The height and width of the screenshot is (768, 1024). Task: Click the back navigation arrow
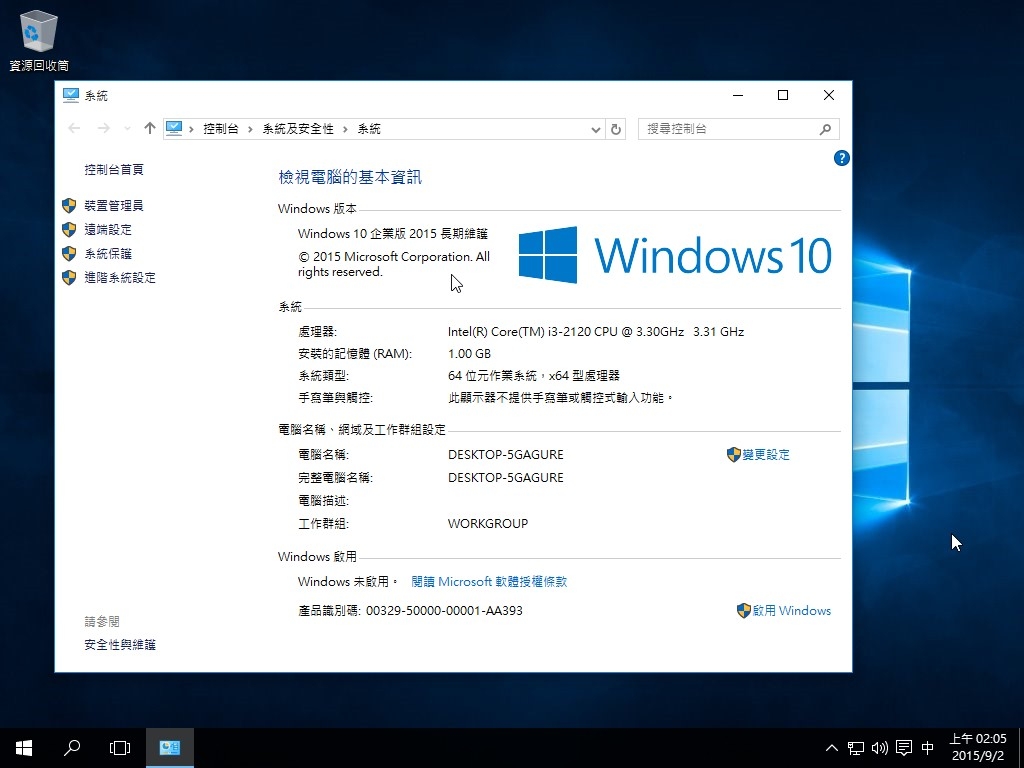[x=74, y=129]
